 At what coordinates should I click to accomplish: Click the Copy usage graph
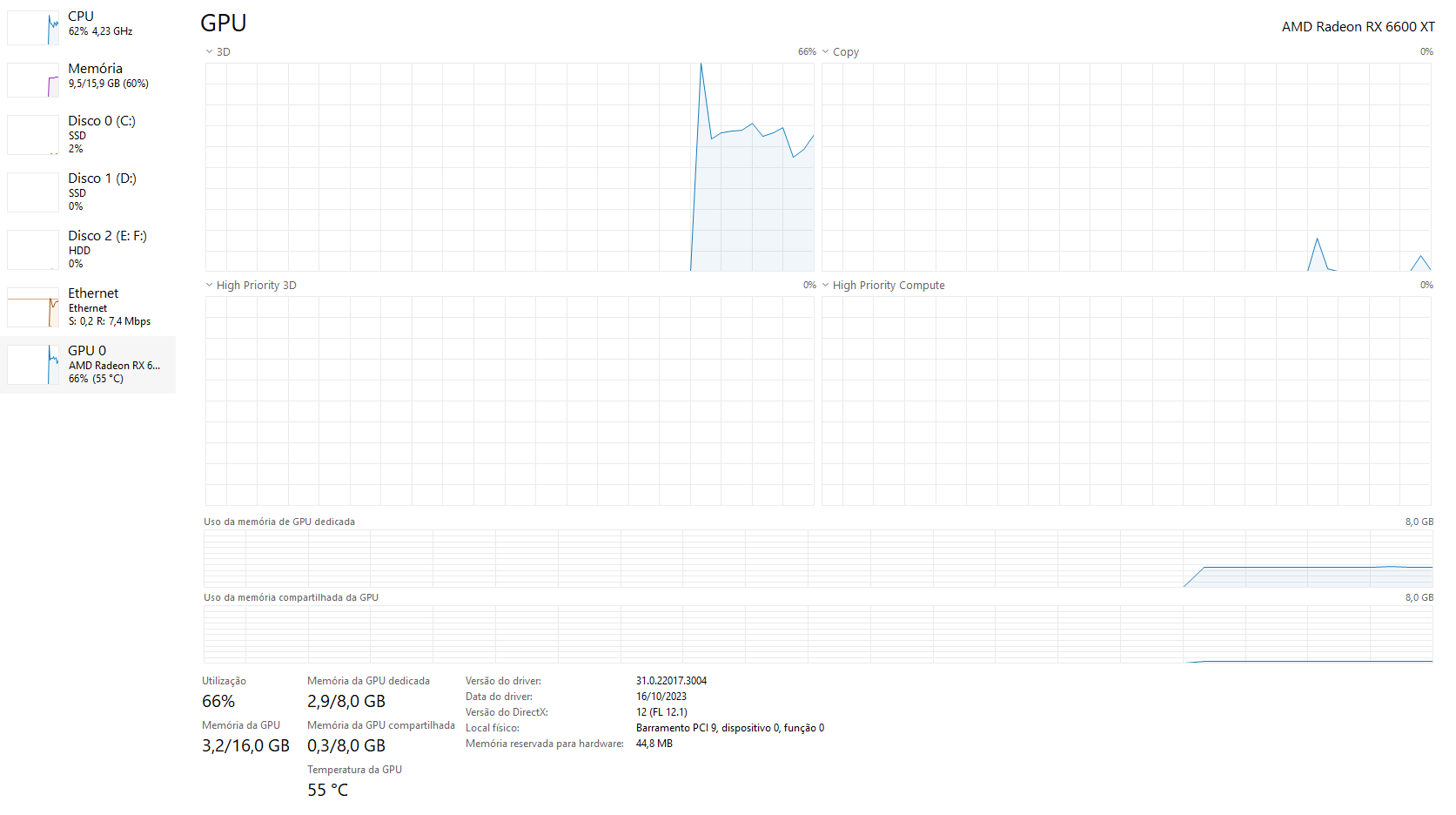[x=1126, y=166]
